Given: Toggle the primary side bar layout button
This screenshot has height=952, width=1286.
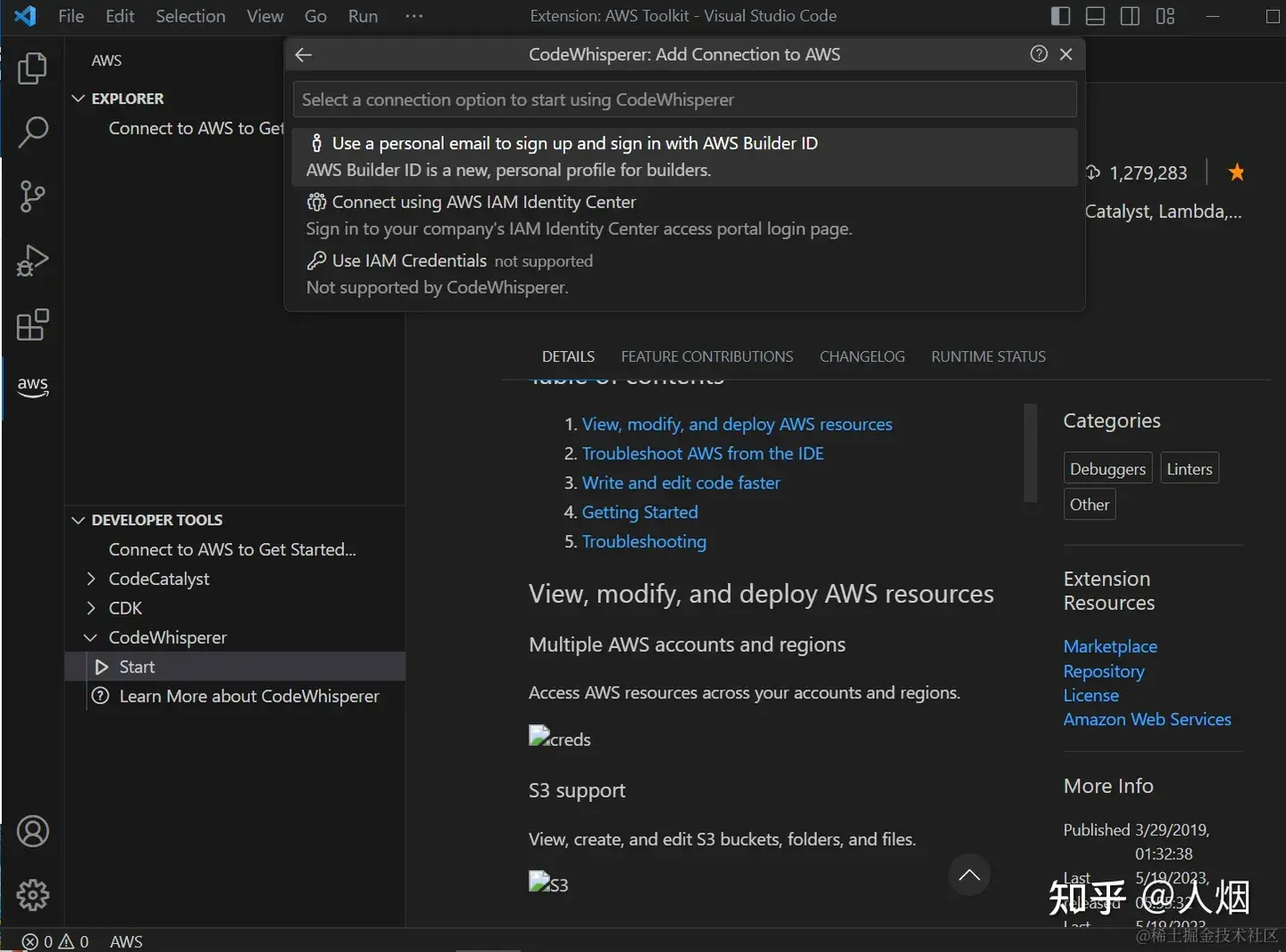Looking at the screenshot, I should [1060, 16].
